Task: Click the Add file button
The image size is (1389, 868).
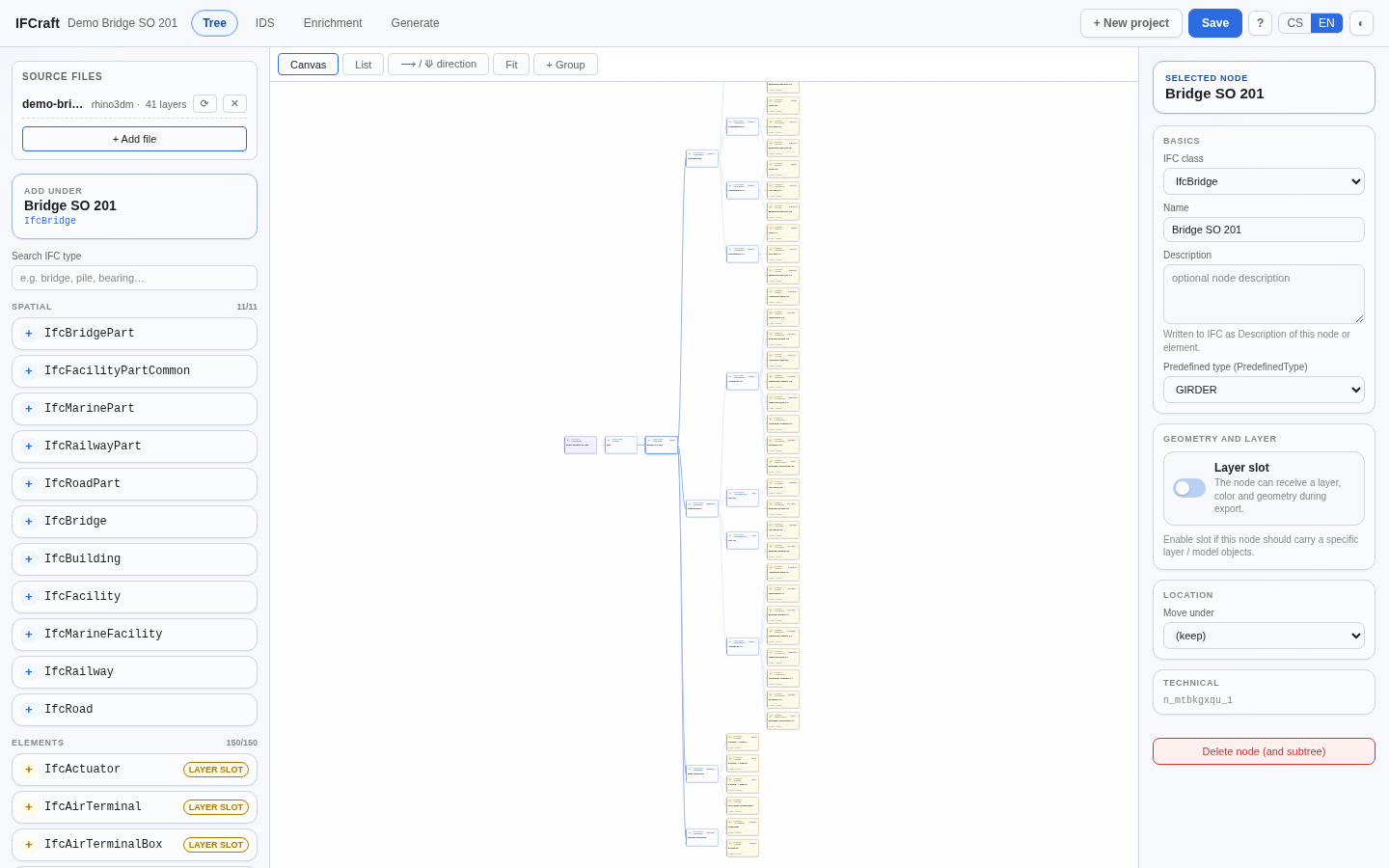Action: [134, 139]
